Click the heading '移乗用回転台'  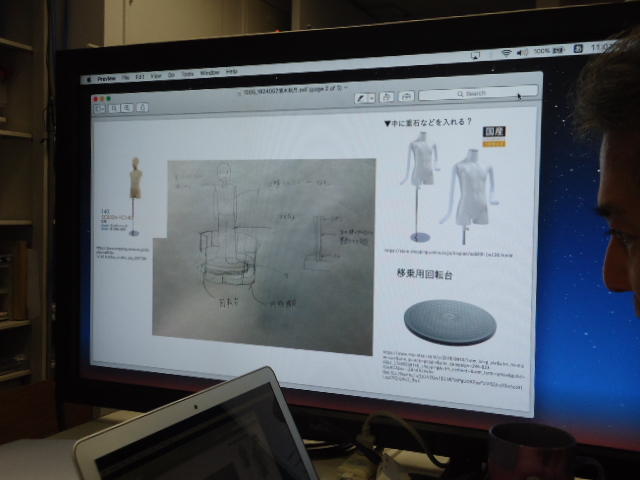(x=425, y=274)
